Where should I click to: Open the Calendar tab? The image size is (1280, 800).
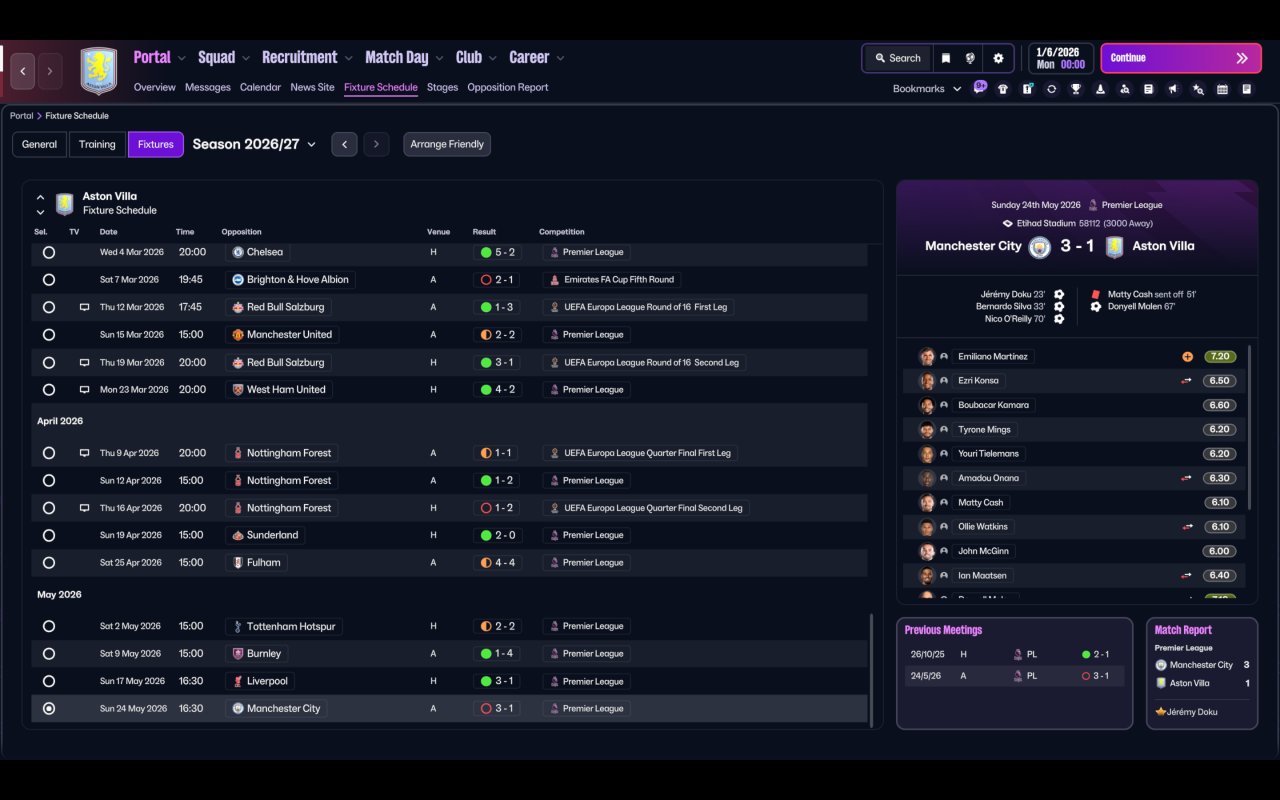(x=260, y=87)
